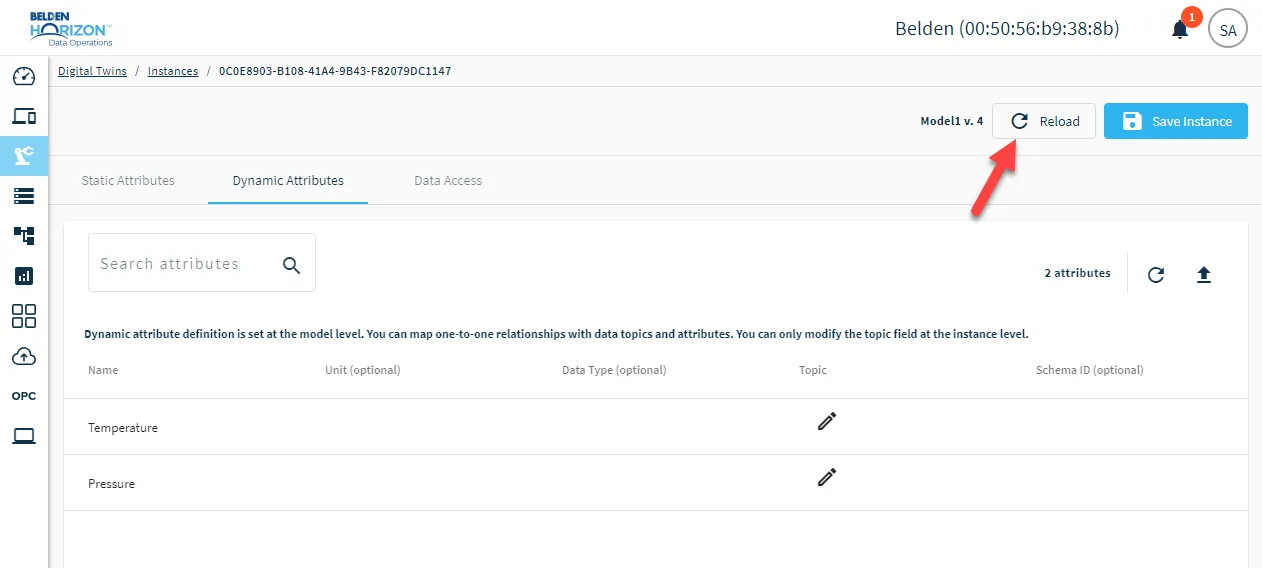Open notifications bell with badge

point(1181,29)
